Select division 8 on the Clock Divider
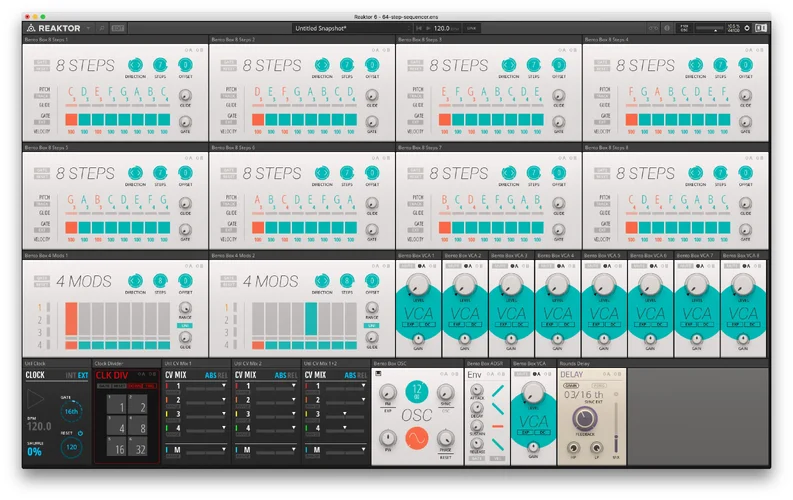Screen dimensions: 793x500 coord(138,426)
